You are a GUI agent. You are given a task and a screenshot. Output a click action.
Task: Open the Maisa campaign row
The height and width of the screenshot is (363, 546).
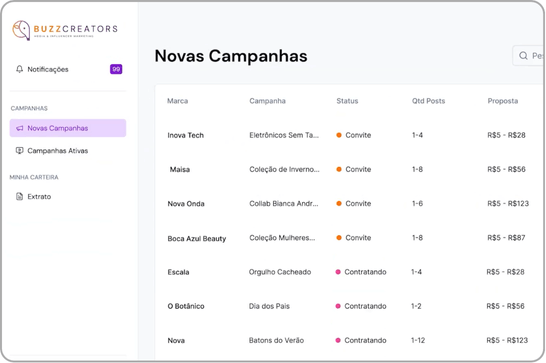(x=349, y=169)
